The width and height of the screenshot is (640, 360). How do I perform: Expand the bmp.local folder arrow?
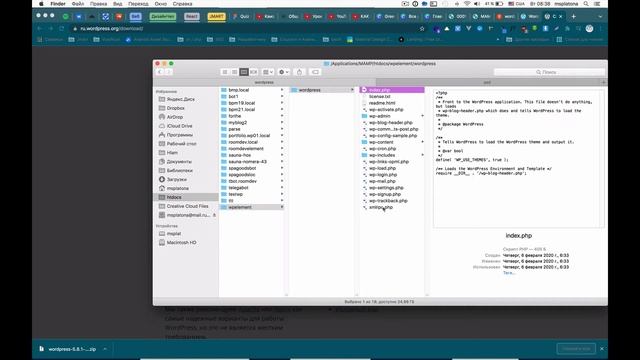click(282, 90)
